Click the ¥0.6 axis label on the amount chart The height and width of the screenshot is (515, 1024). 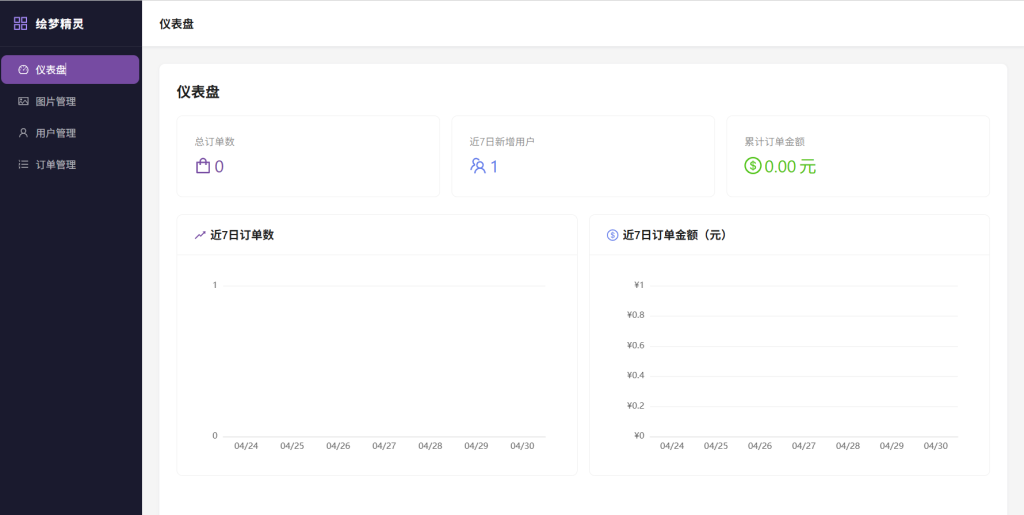[634, 346]
